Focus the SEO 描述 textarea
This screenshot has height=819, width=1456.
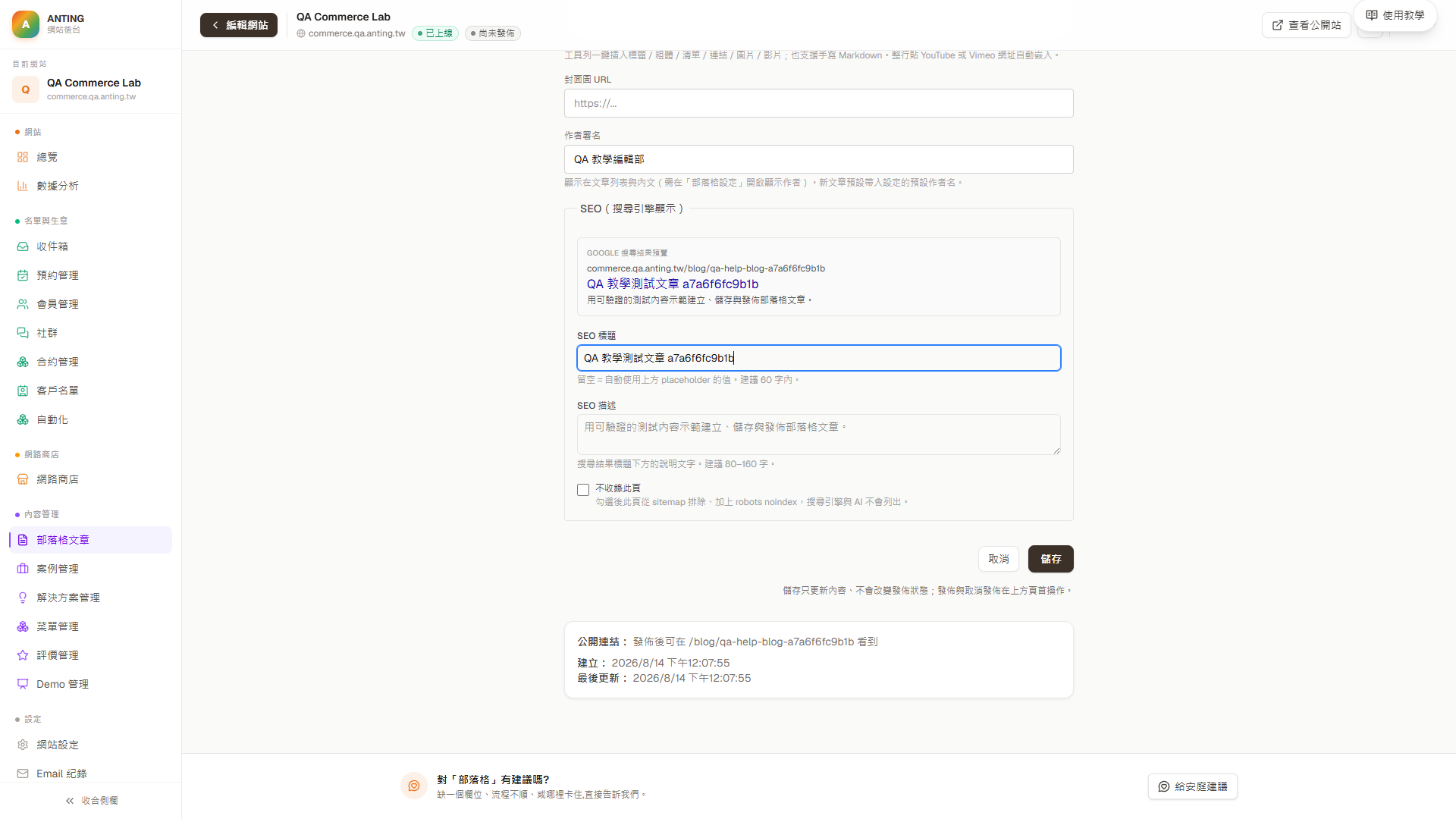[x=819, y=435]
